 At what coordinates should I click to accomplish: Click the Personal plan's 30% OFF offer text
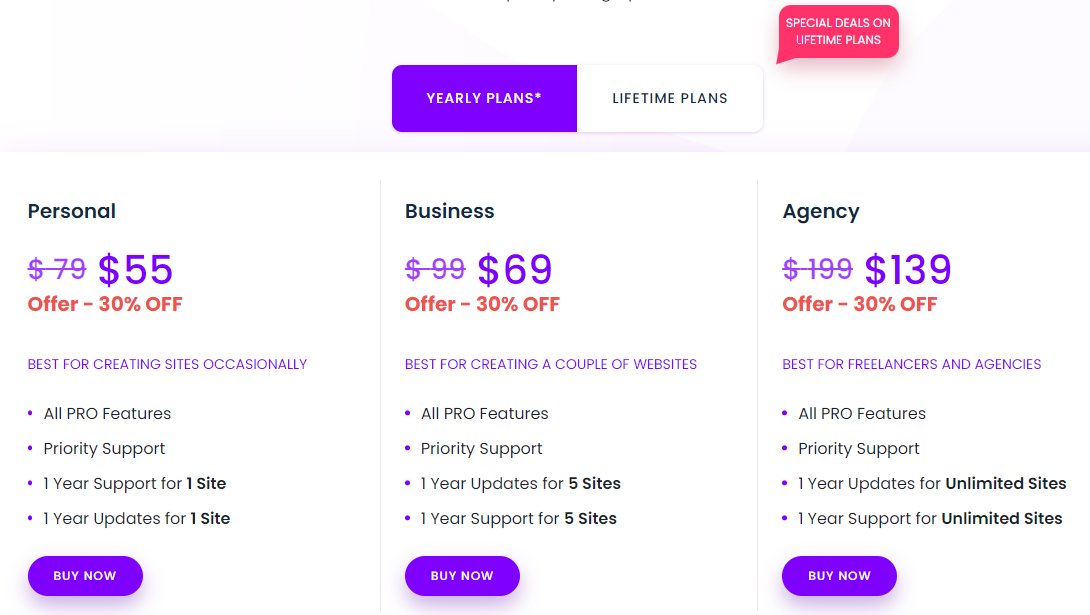pyautogui.click(x=105, y=304)
